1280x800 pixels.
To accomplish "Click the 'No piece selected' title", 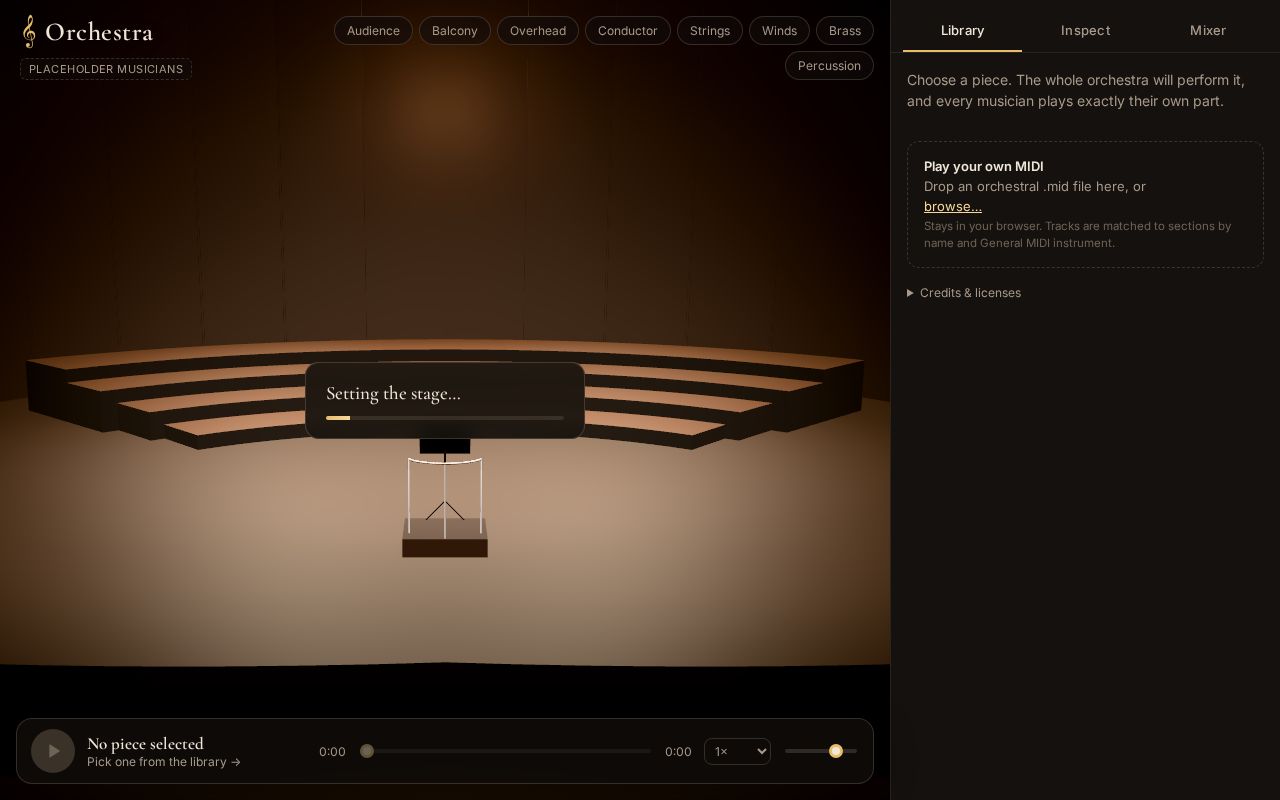I will 145,743.
